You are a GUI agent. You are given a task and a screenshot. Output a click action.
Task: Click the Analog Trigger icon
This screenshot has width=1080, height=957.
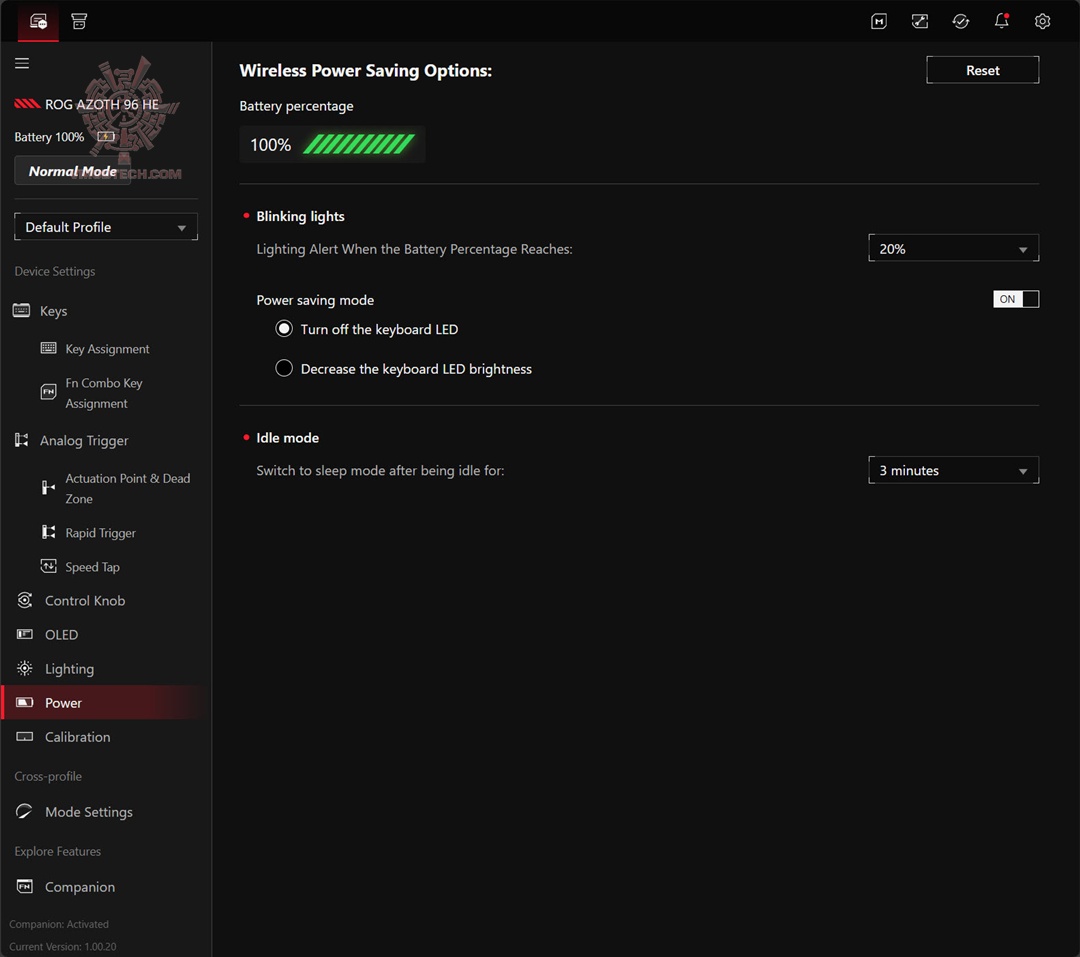[21, 440]
